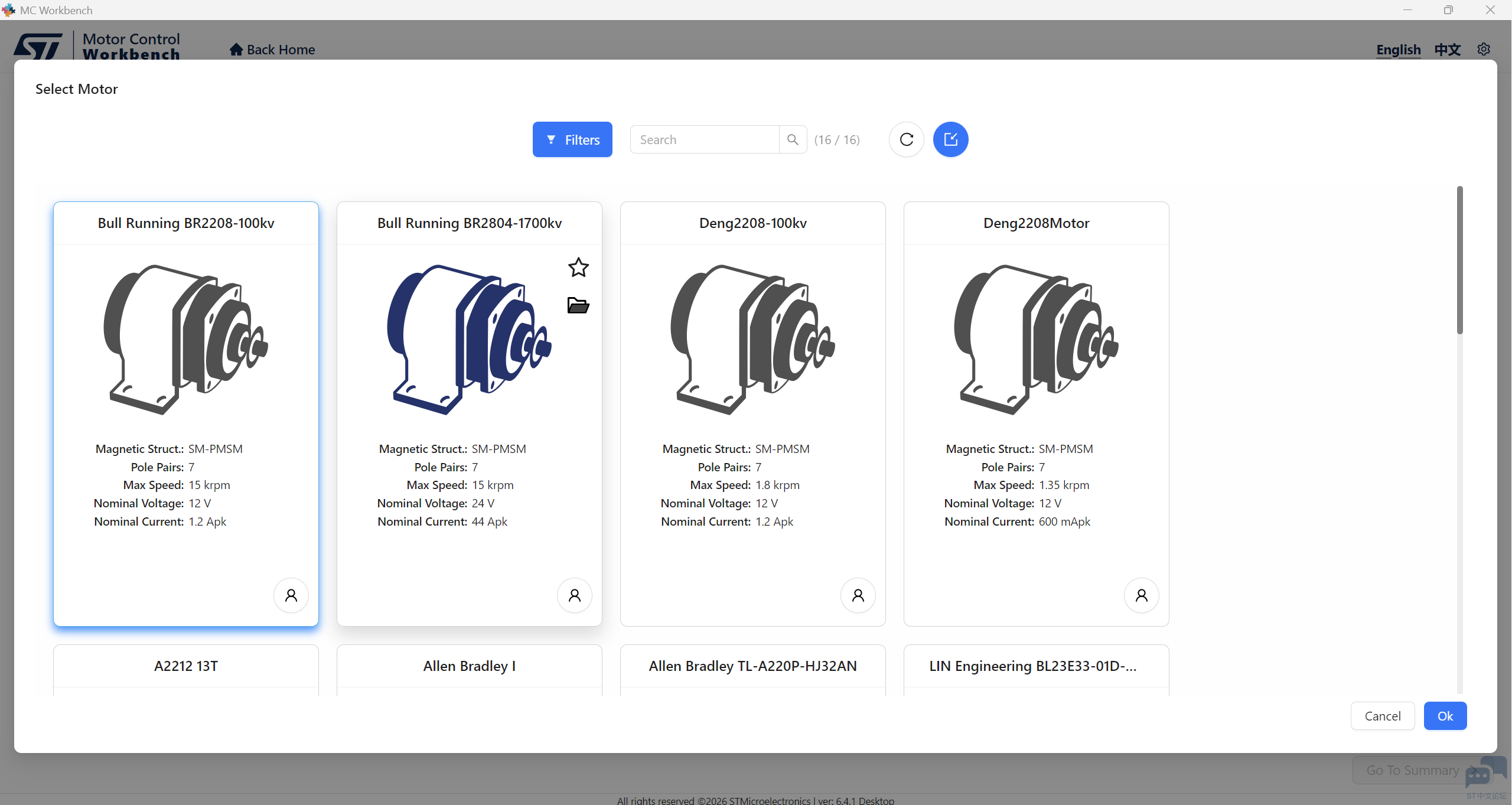Click the Cancel button
Screen dimensions: 1512x805
point(1383,716)
